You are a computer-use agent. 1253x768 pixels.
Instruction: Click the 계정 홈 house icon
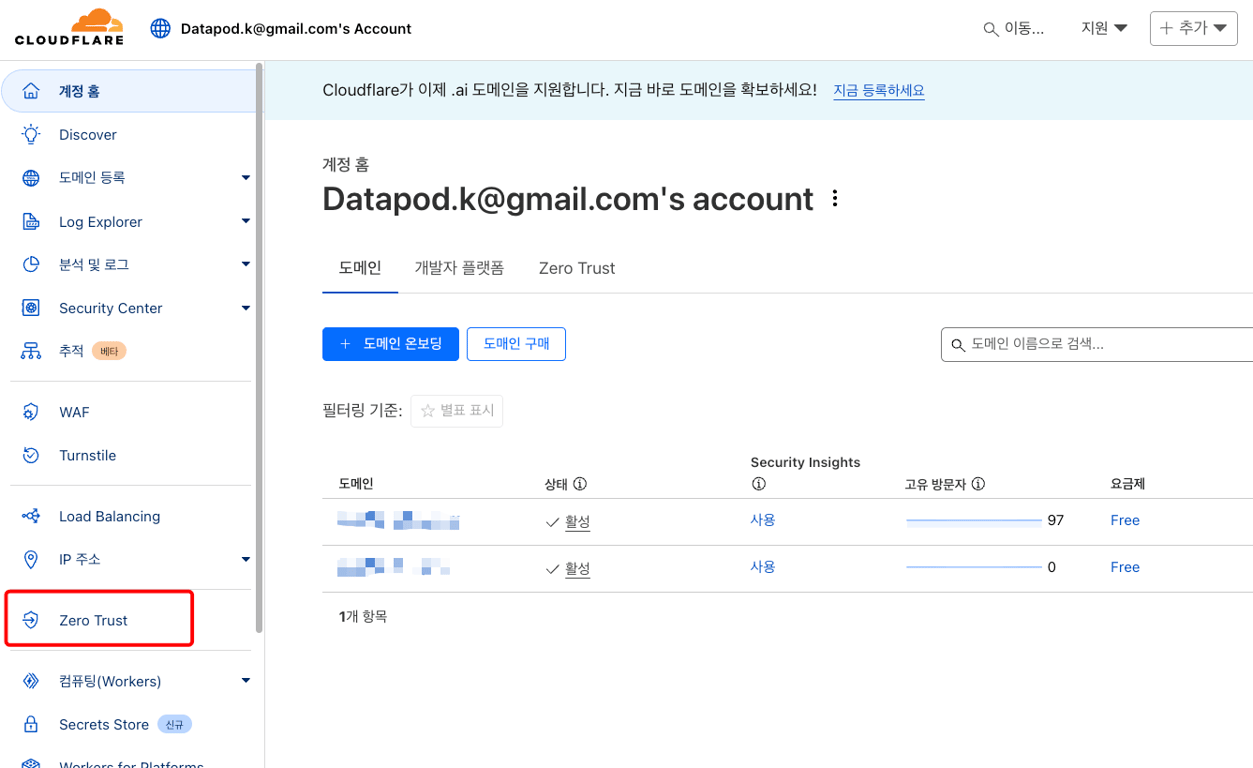[31, 91]
